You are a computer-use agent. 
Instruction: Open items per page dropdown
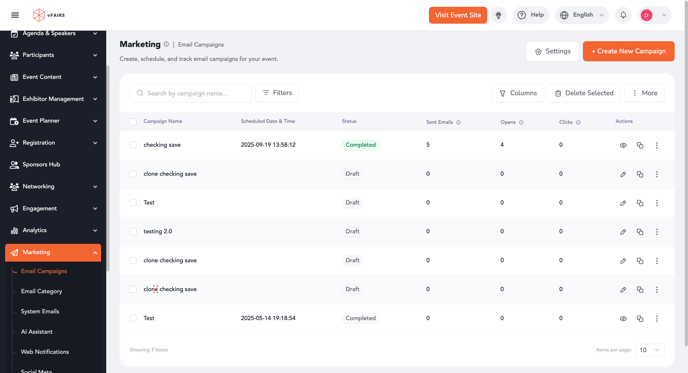(650, 350)
